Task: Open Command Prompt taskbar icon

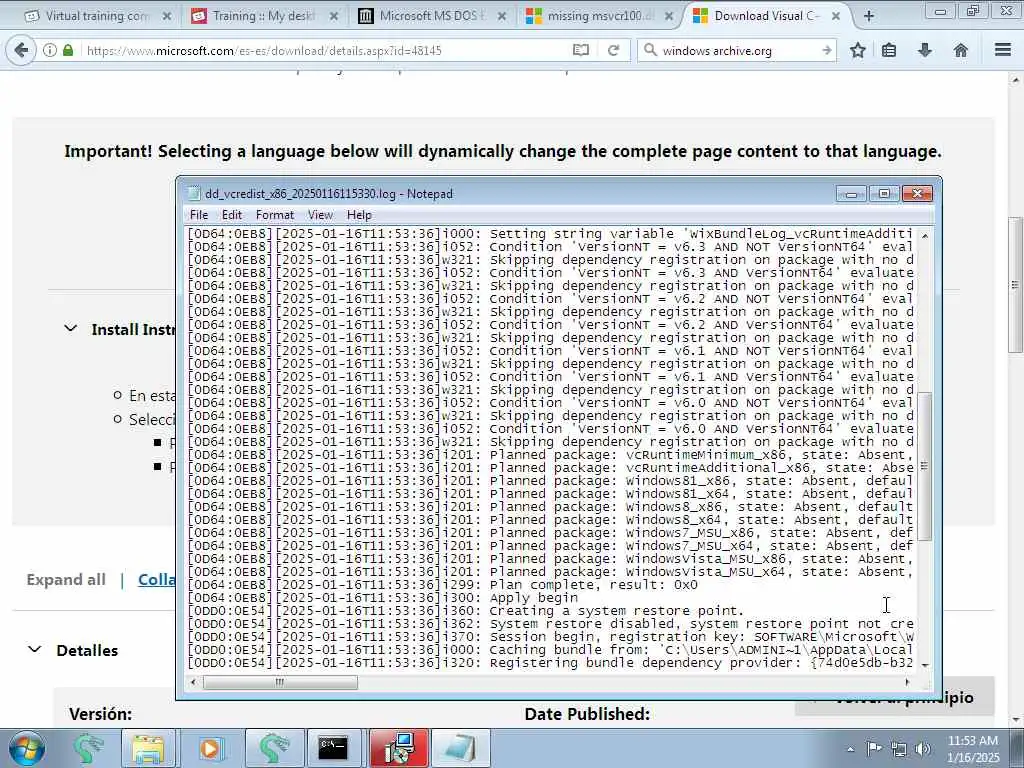Action: 334,748
